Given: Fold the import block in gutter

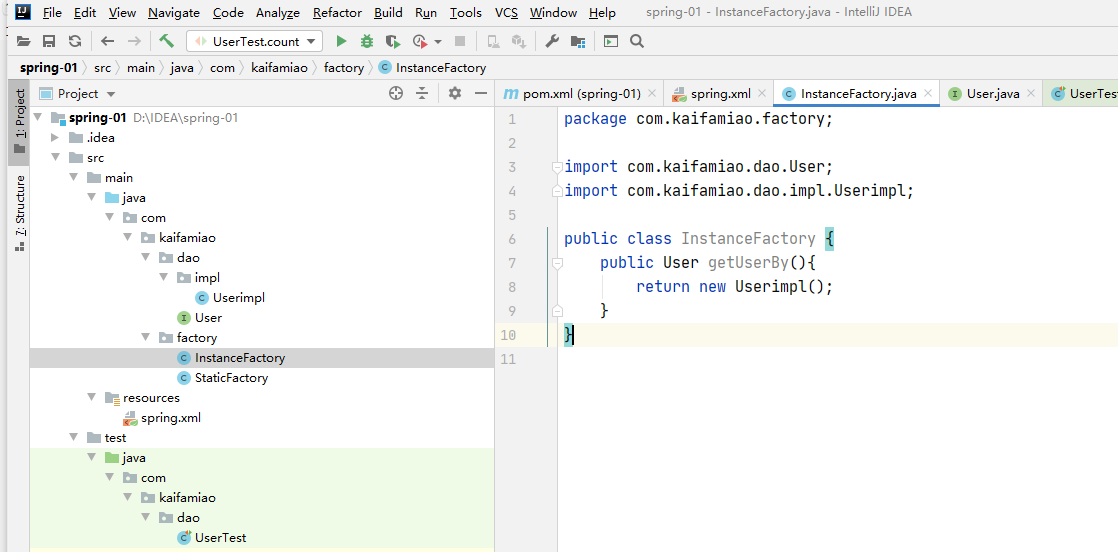Looking at the screenshot, I should coord(558,168).
